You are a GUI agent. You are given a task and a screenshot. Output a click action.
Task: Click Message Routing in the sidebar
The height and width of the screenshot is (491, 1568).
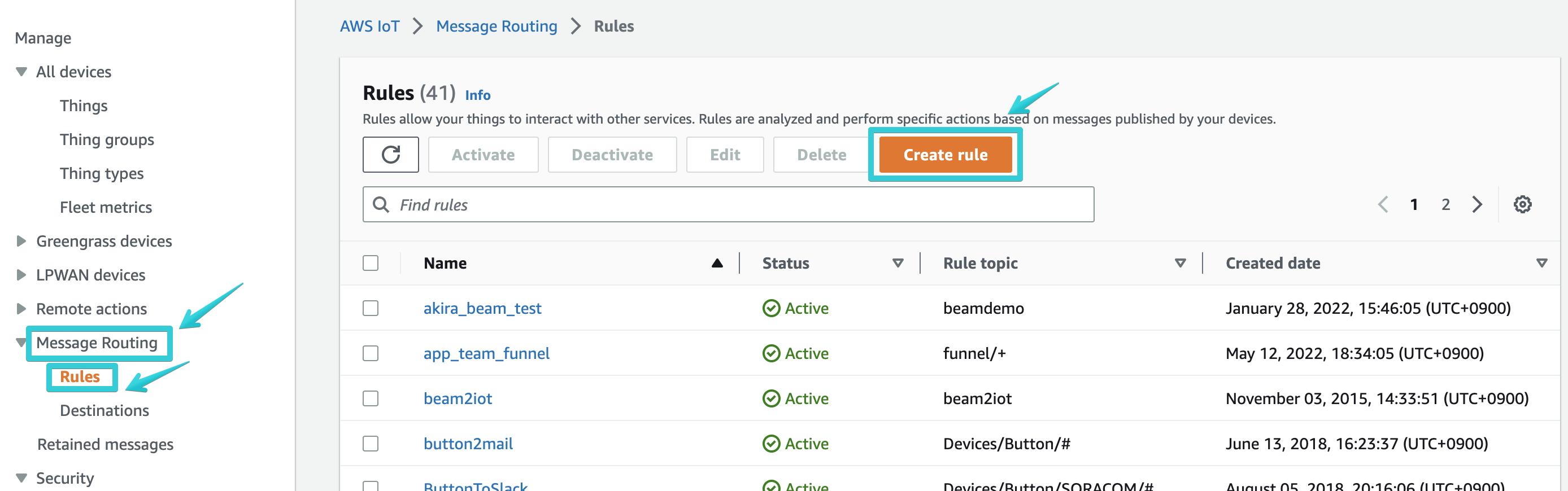coord(97,343)
